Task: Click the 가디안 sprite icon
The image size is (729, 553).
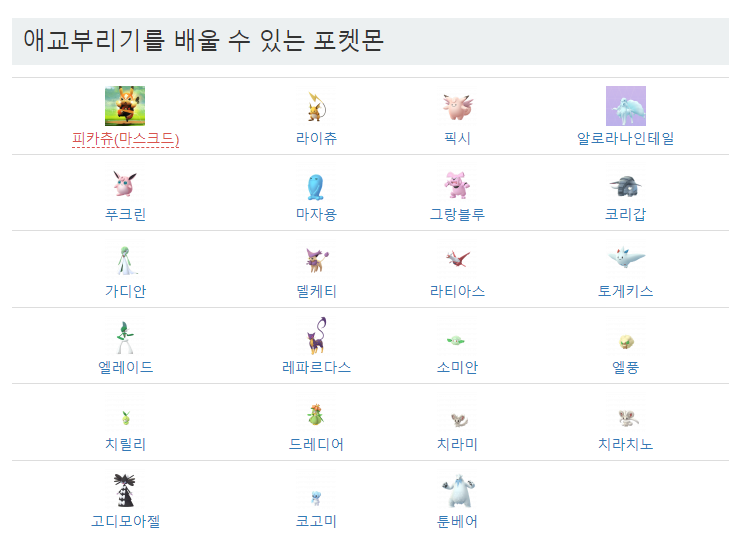Action: click(x=126, y=261)
